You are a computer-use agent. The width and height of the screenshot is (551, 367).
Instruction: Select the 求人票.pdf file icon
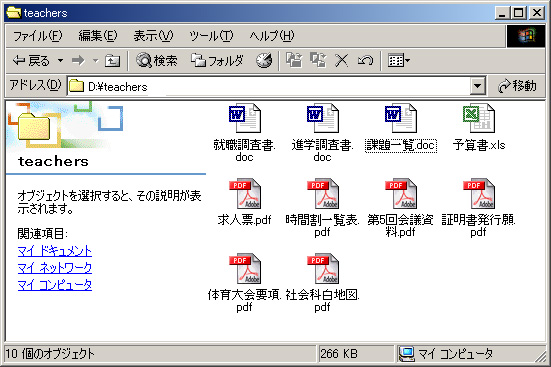(245, 193)
